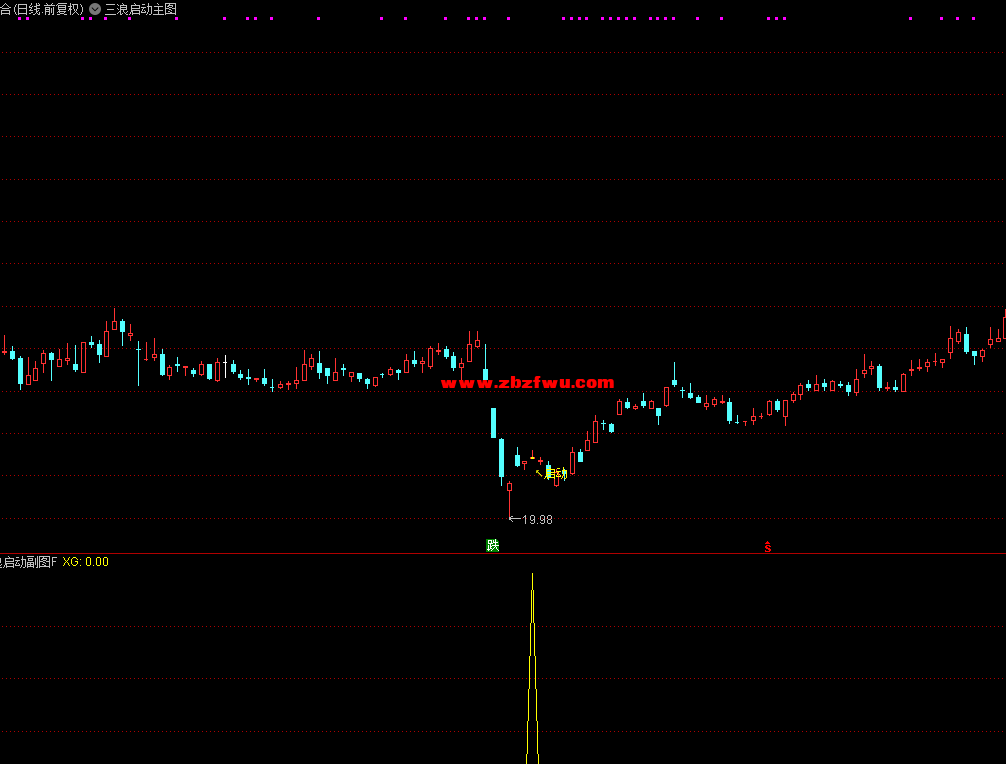
Task: Click the (日线 前复权) period label
Action: click(x=49, y=8)
